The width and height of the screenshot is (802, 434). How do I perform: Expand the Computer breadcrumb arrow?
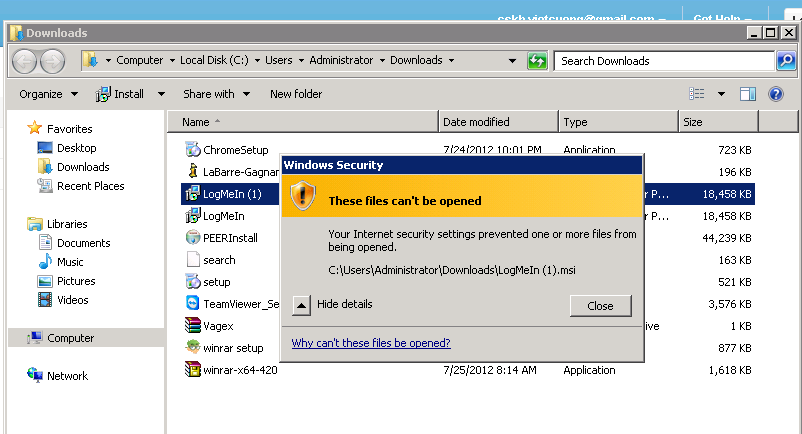[x=171, y=60]
